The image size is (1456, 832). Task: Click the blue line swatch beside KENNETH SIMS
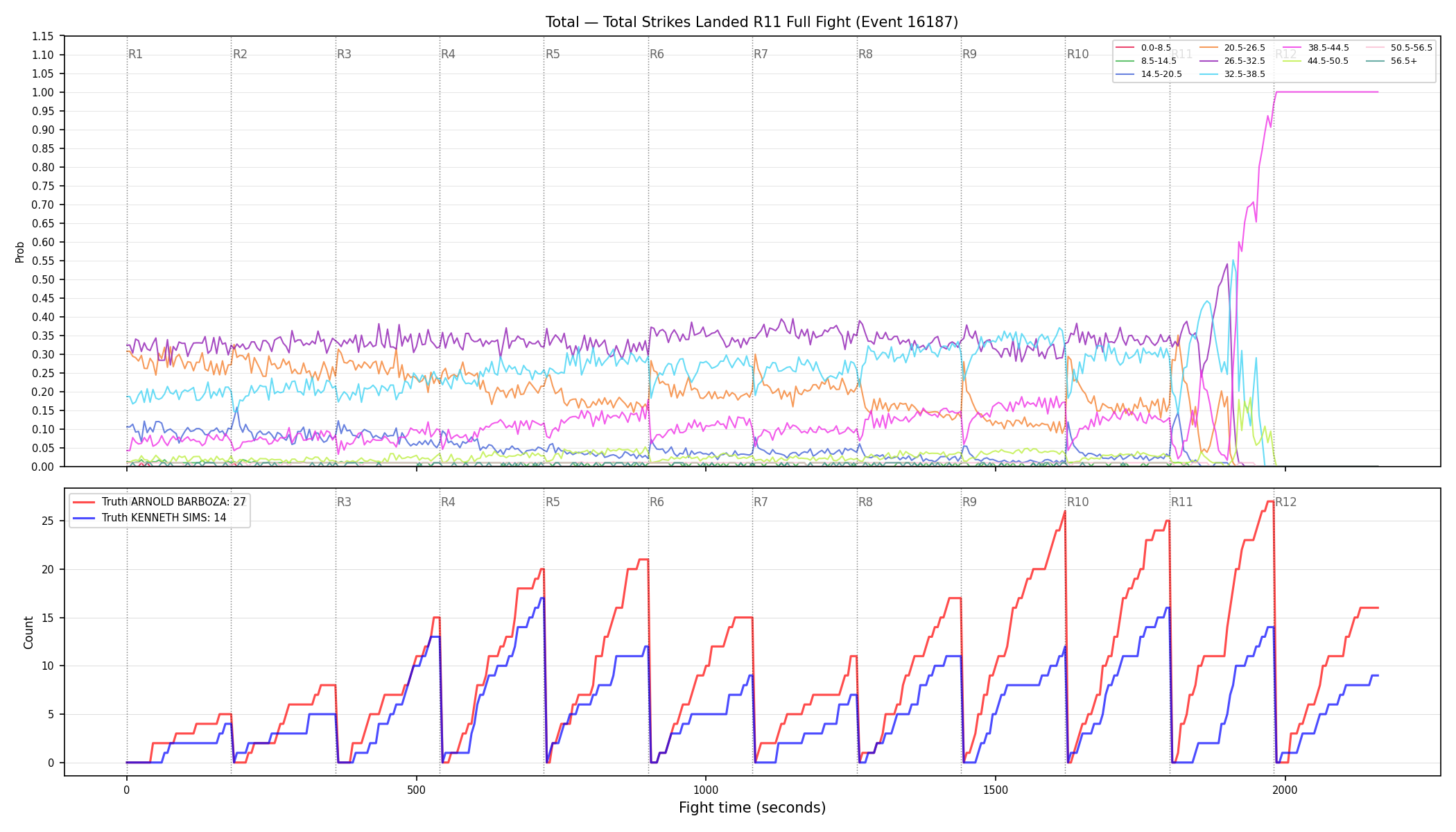point(85,518)
